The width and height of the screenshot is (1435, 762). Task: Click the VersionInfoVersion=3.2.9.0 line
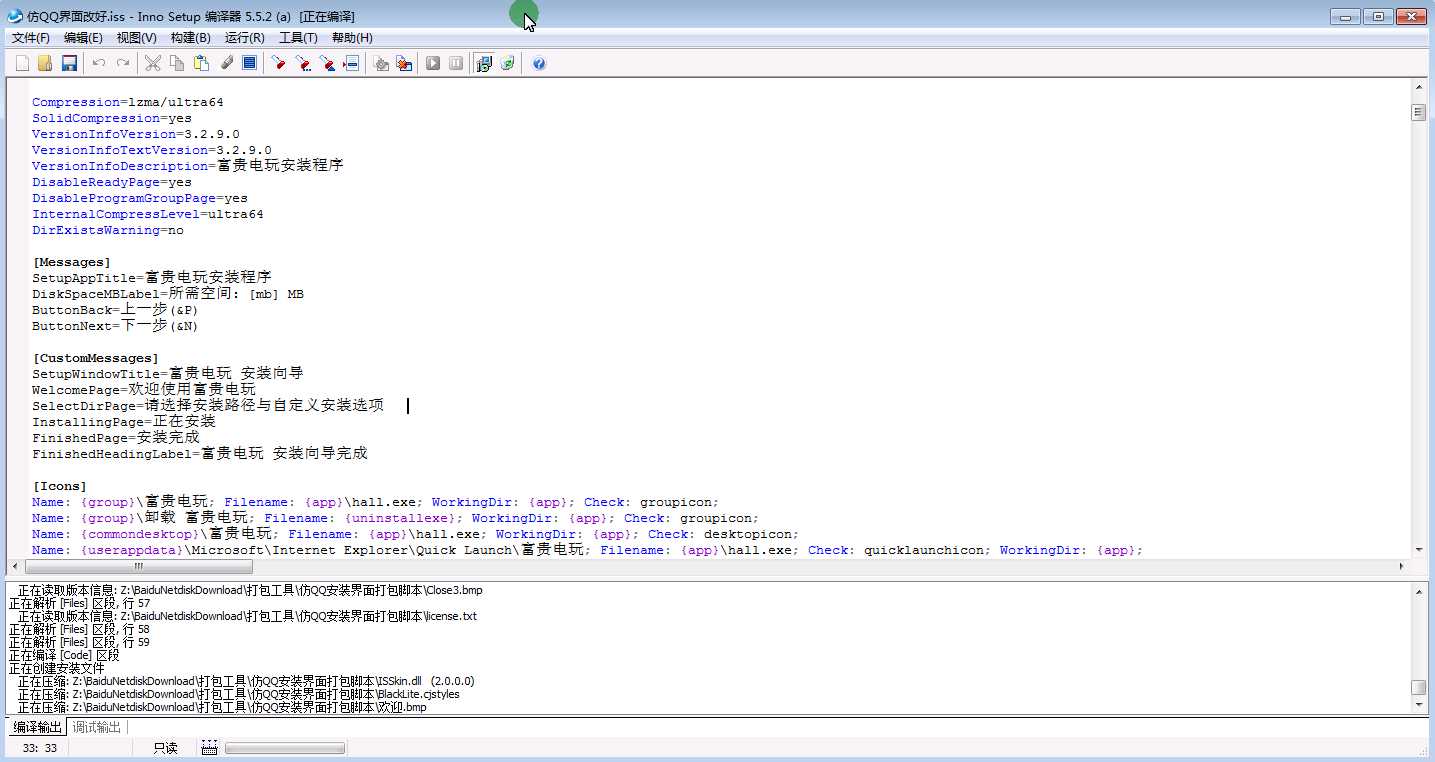pos(136,134)
